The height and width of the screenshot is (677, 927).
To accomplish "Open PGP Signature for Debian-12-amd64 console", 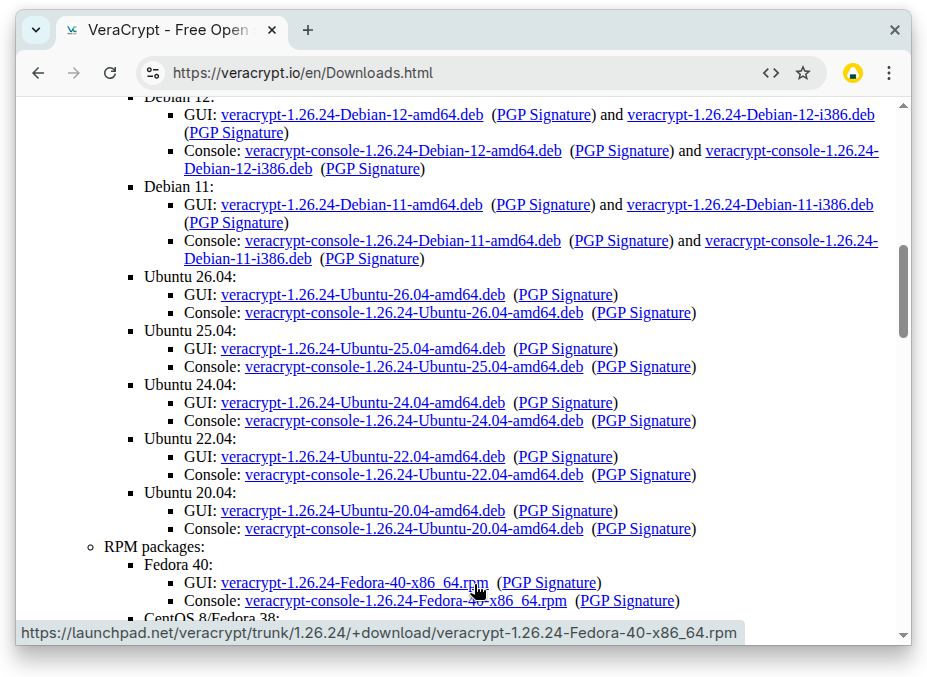I will coord(622,151).
